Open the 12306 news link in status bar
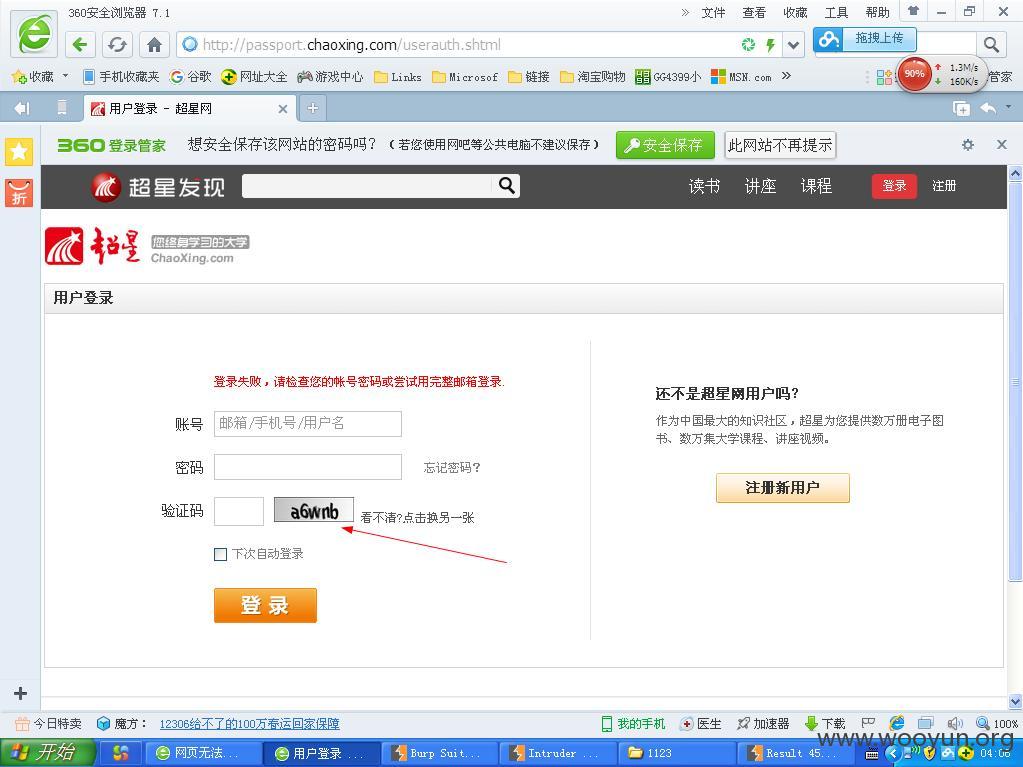 [249, 724]
